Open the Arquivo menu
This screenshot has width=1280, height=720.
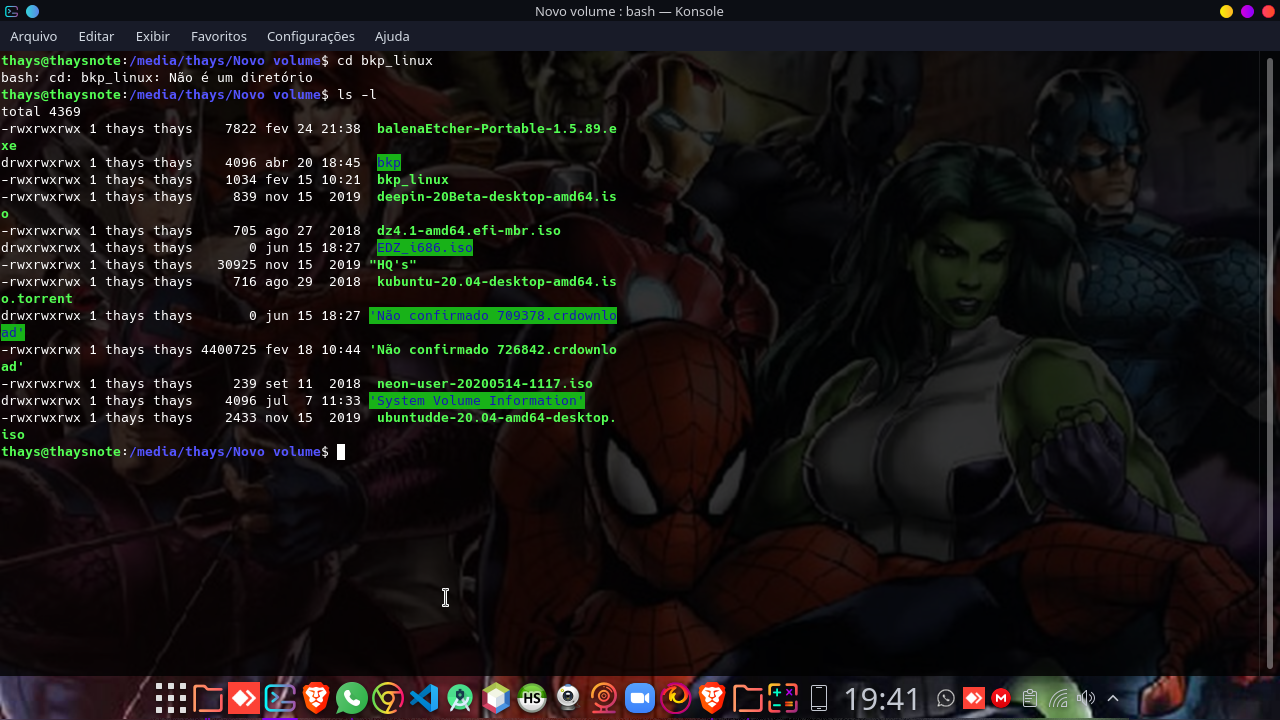tap(34, 36)
